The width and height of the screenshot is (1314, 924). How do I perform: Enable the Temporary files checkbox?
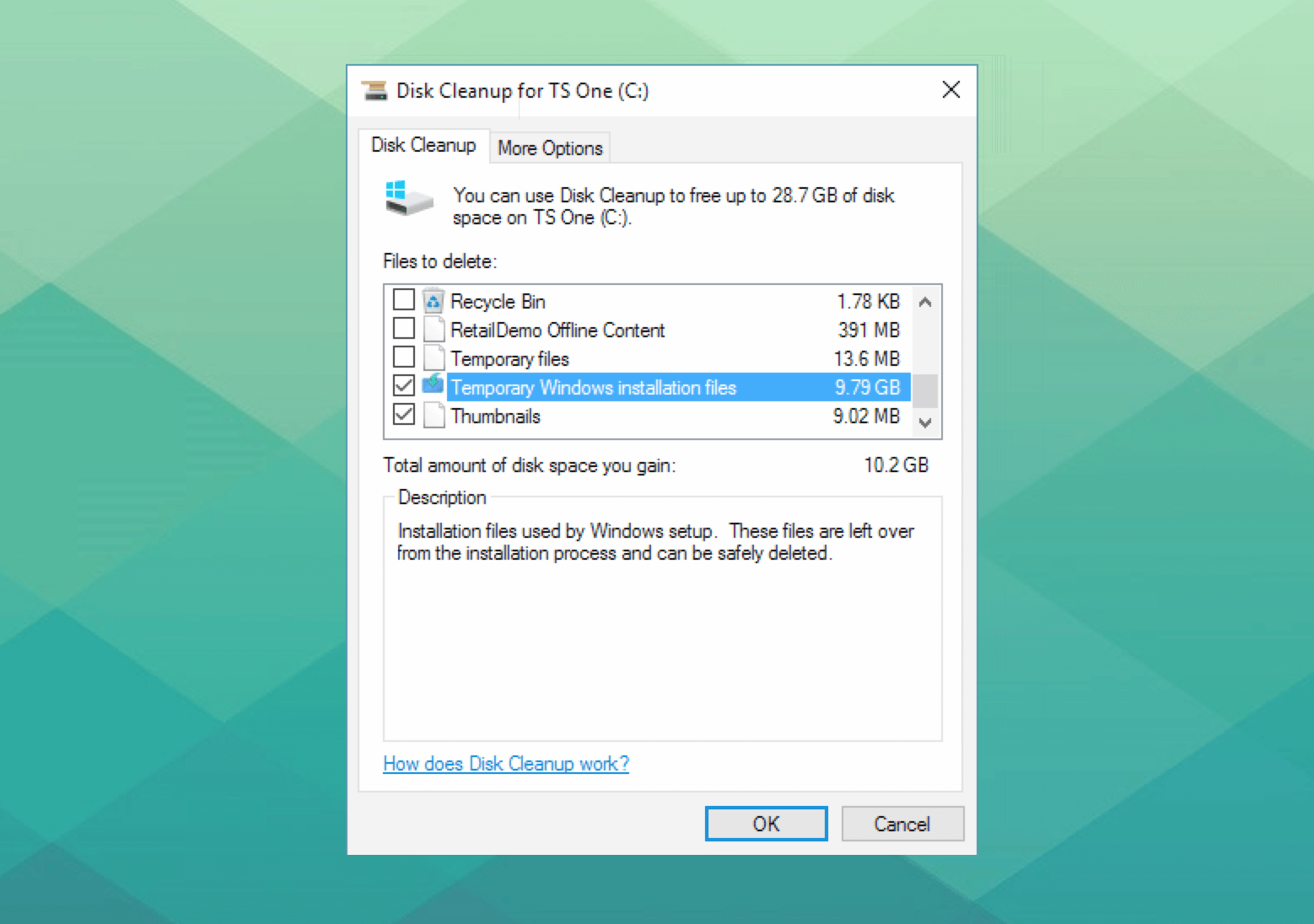[x=404, y=357]
